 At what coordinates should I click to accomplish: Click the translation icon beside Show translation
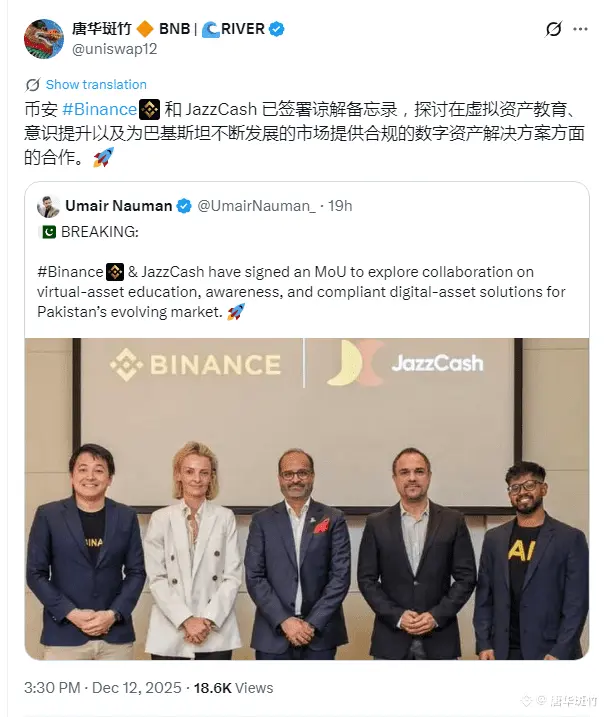(32, 85)
